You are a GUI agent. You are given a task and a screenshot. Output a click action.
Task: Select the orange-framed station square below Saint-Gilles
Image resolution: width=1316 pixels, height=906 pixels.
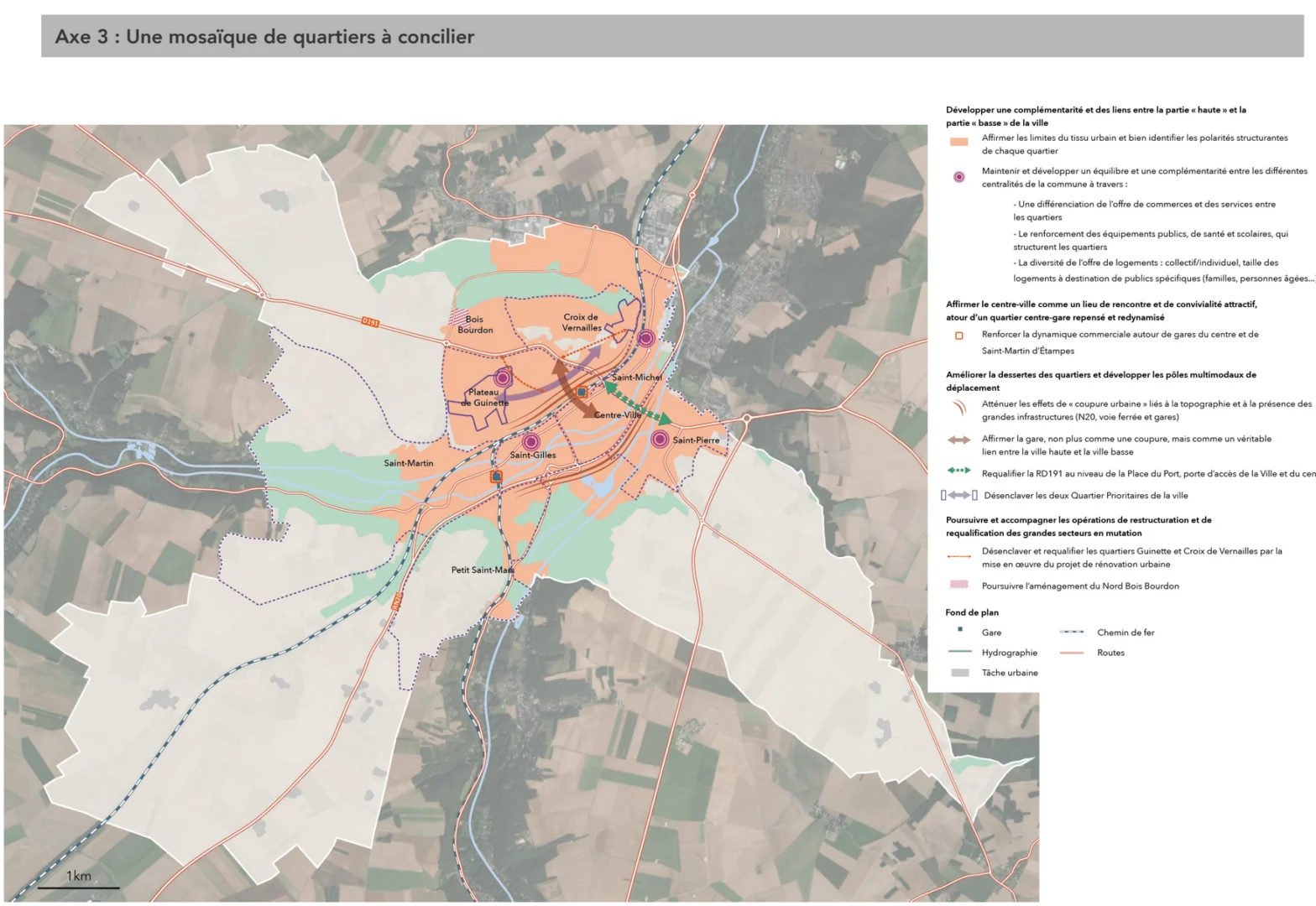496,476
